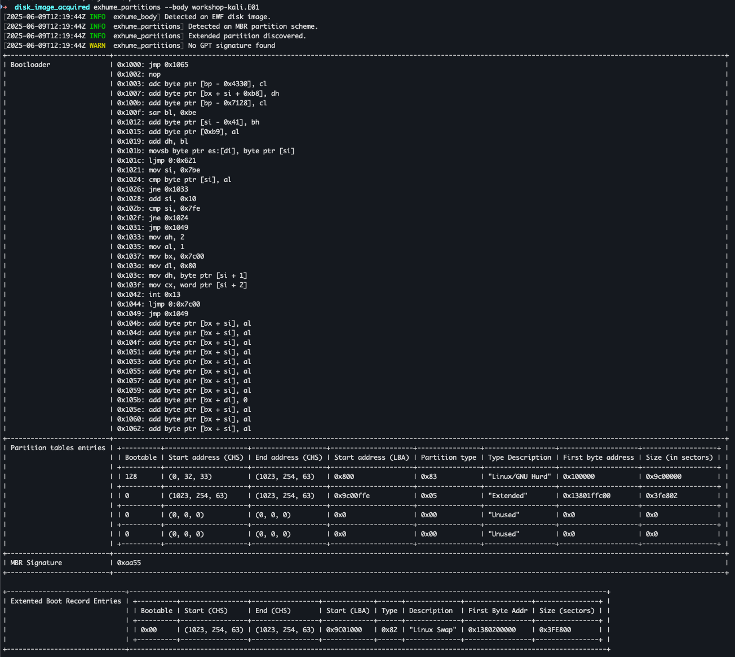
Task: Click the disassembly line '0x1002: nop'
Action: coord(139,74)
